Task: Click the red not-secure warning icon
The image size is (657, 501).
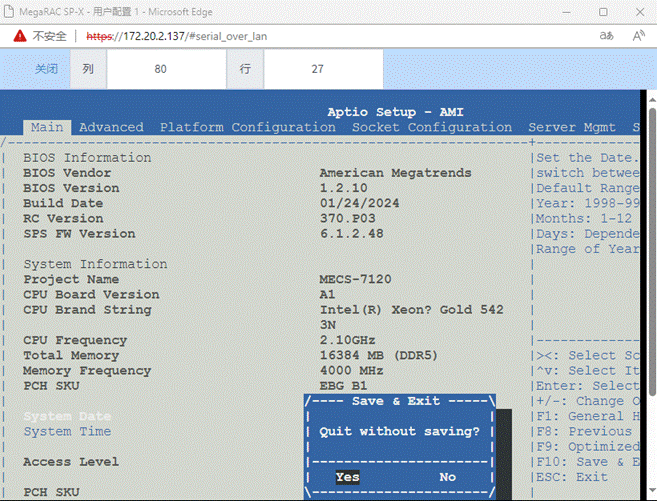Action: pos(19,36)
